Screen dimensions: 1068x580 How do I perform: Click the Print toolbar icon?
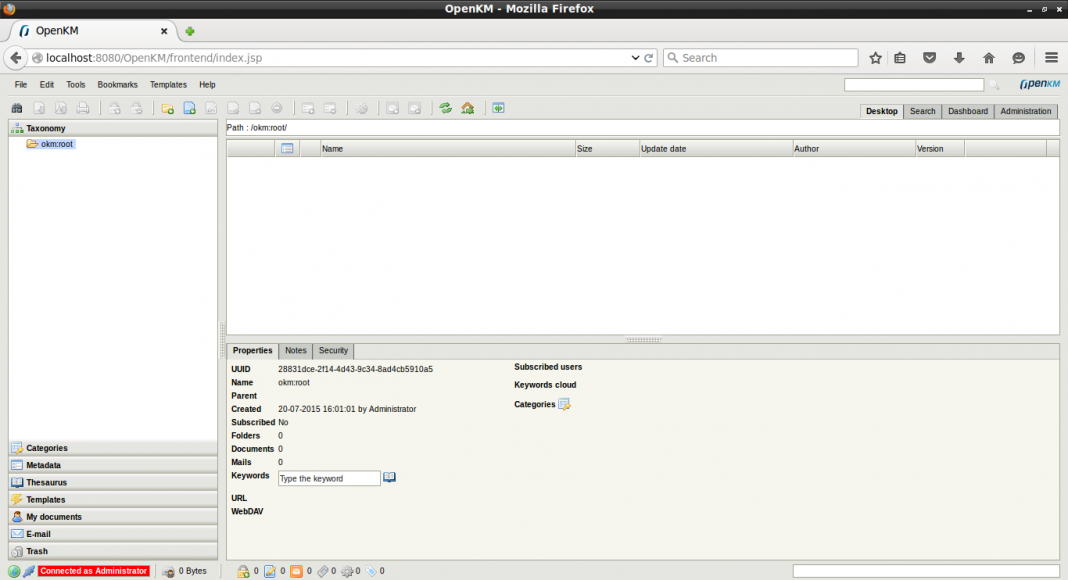click(x=82, y=108)
